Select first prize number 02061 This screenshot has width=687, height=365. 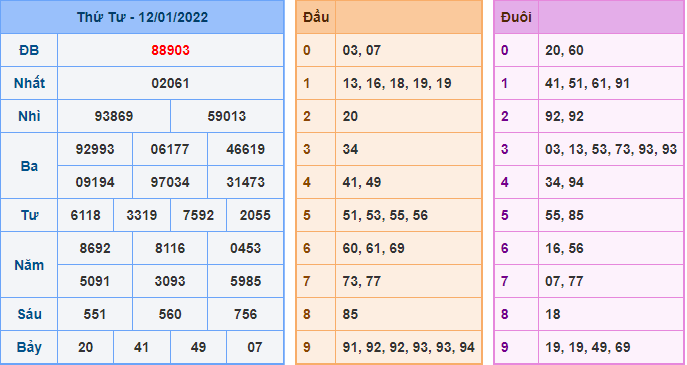(170, 83)
